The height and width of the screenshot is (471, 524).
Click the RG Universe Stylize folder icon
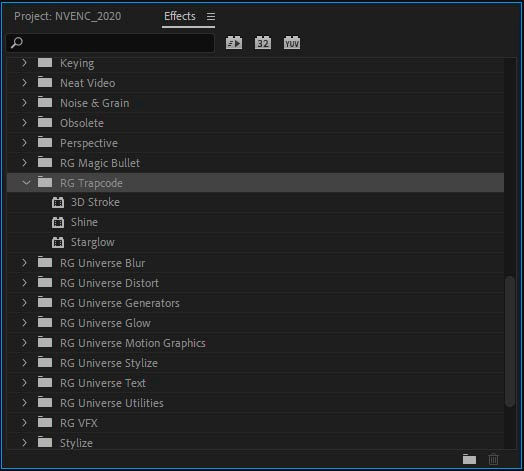point(45,362)
